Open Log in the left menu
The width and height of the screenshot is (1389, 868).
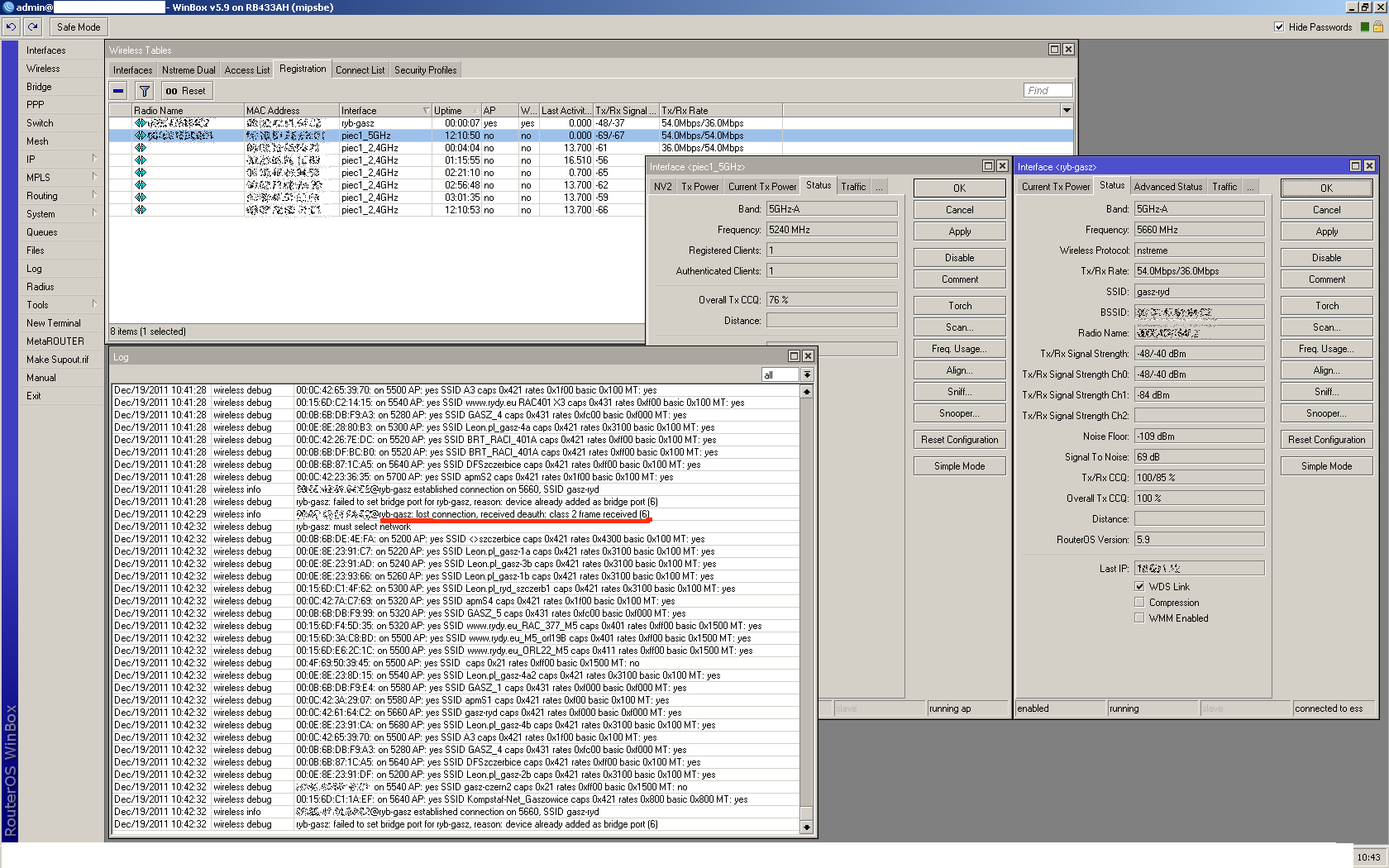[34, 269]
